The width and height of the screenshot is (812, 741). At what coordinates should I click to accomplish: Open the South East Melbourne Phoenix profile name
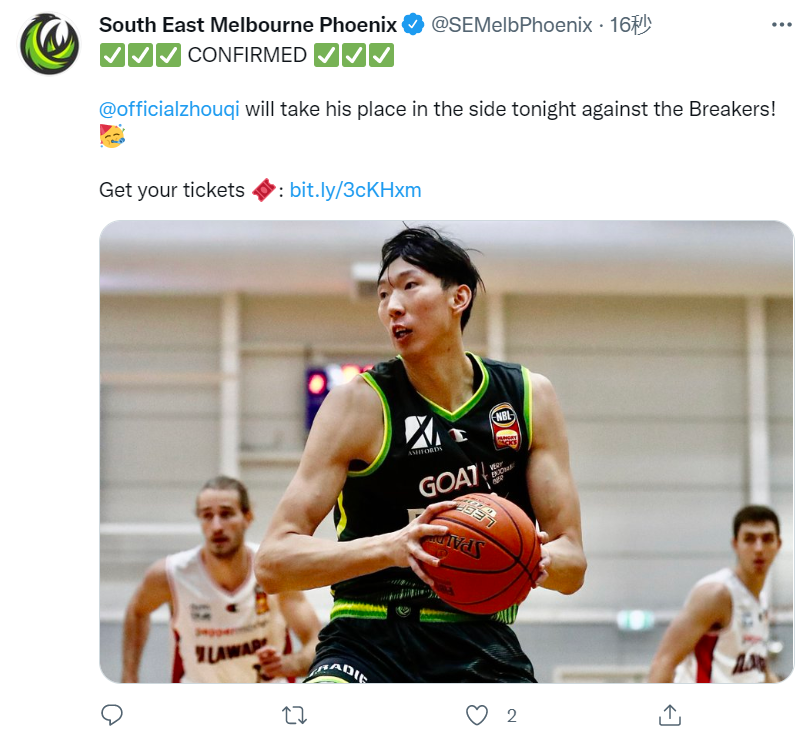click(248, 25)
